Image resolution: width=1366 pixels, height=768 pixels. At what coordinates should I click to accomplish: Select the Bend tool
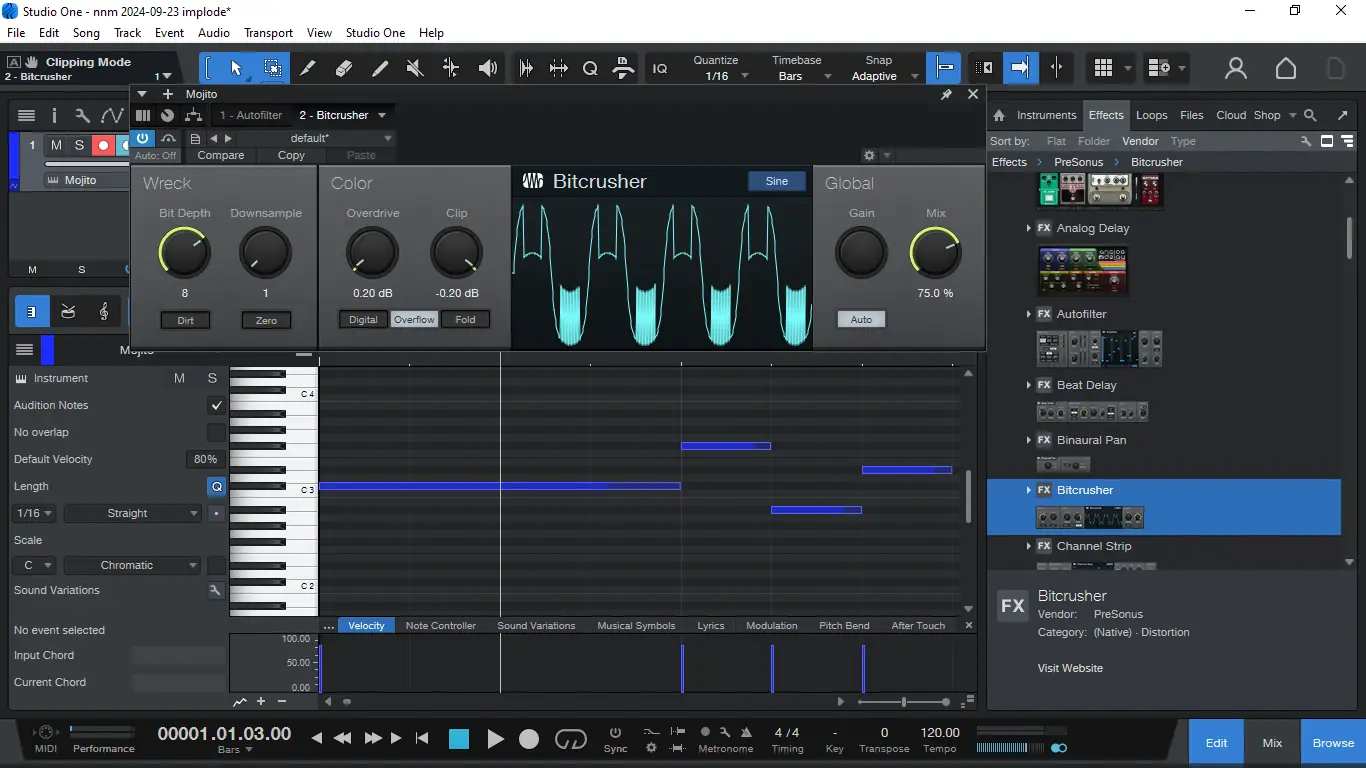pos(451,68)
